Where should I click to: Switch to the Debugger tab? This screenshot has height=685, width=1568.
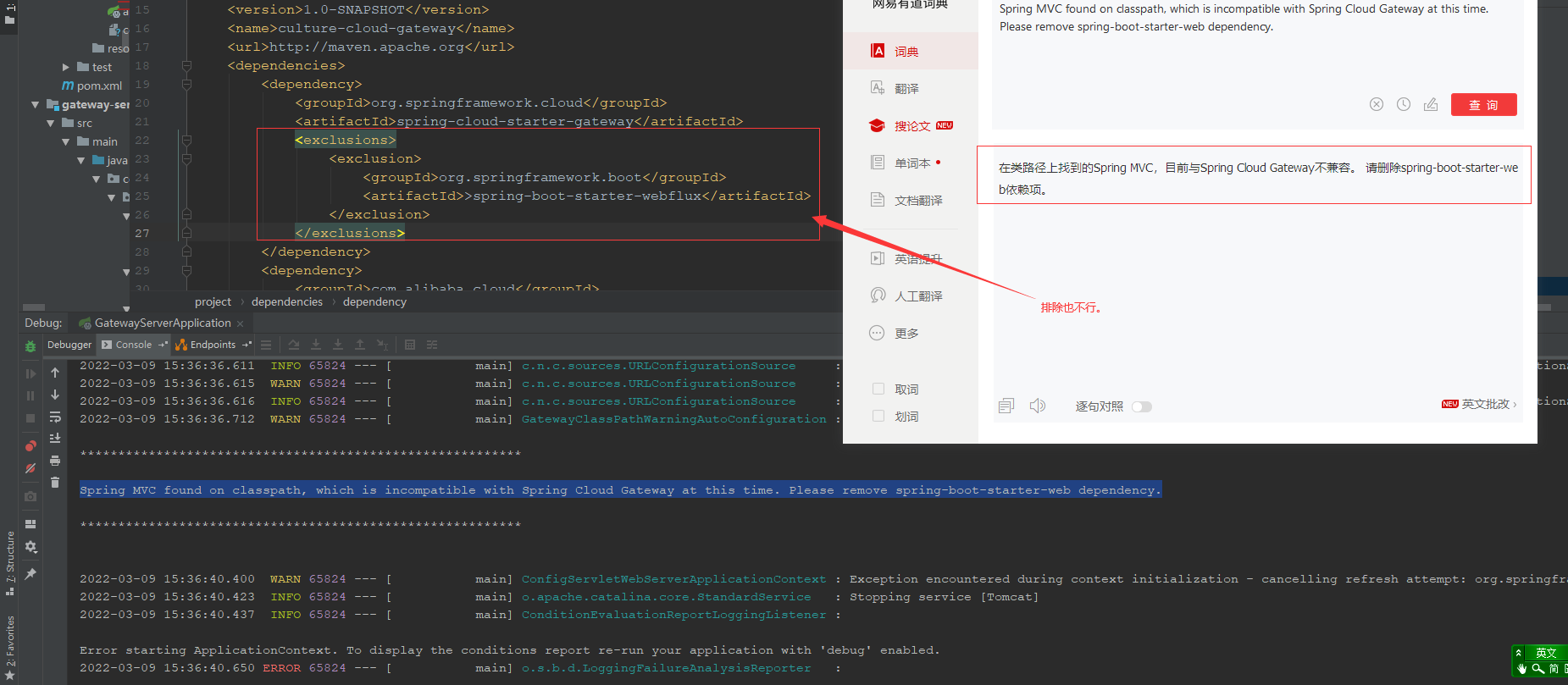[69, 345]
